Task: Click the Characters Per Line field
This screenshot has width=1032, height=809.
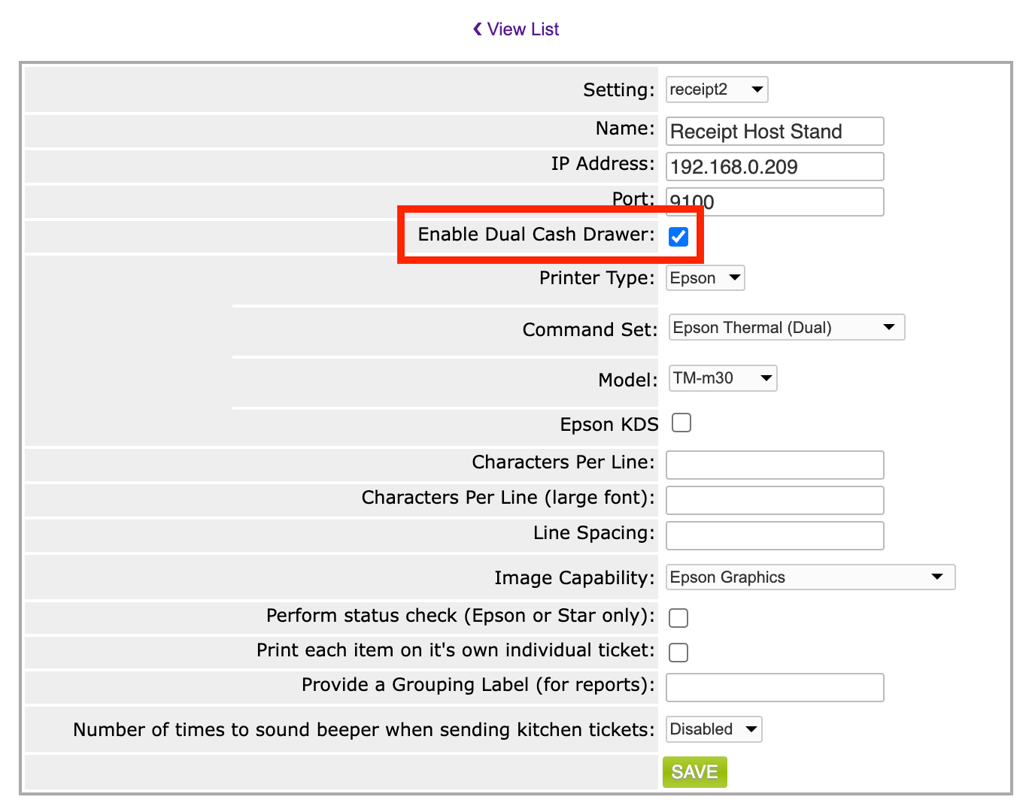Action: click(775, 465)
